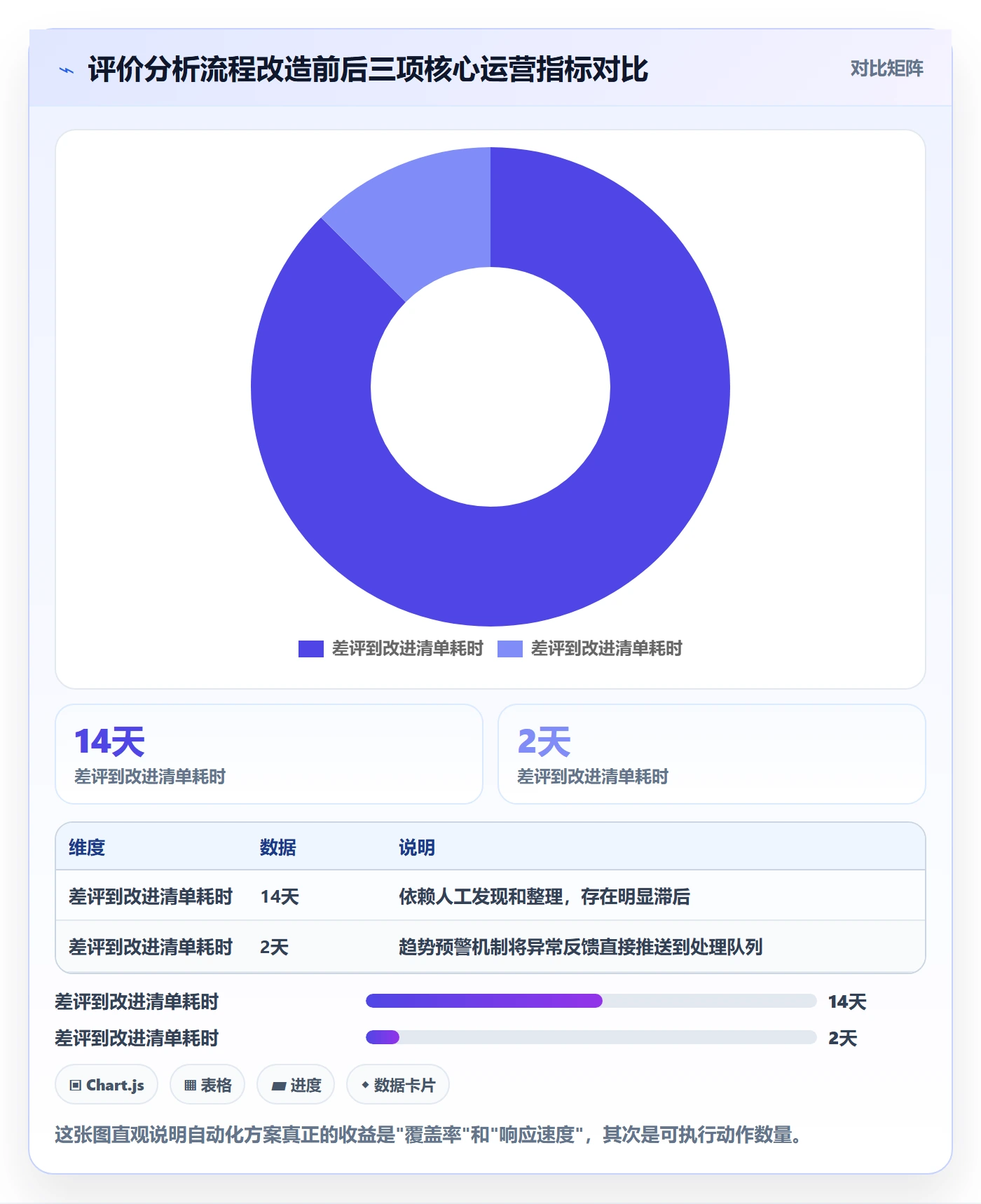Click the 数据 table column header
The width and height of the screenshot is (981, 1204).
[278, 847]
